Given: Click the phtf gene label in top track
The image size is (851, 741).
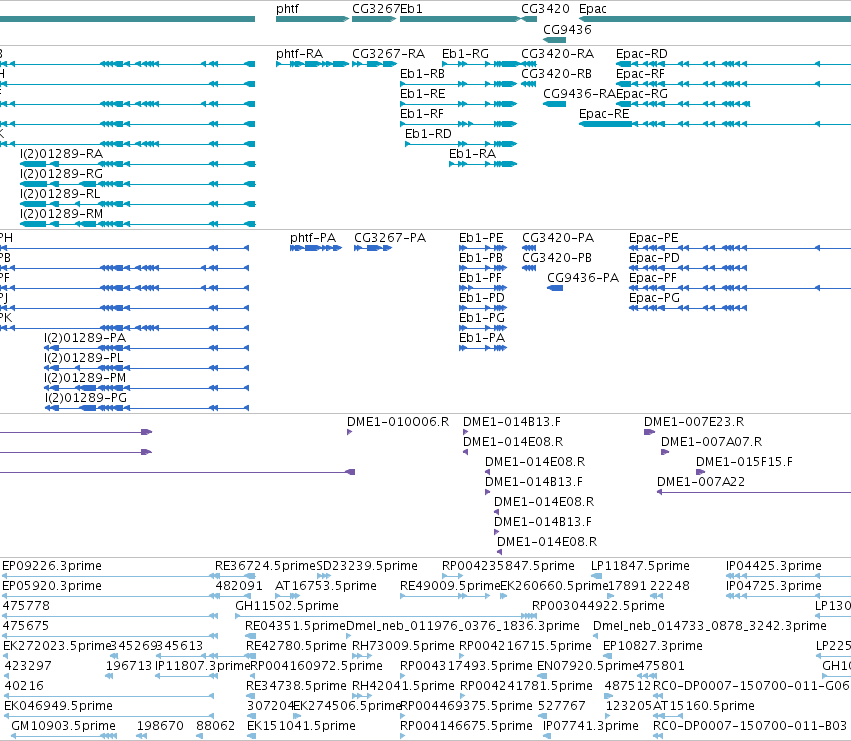Looking at the screenshot, I should (287, 9).
